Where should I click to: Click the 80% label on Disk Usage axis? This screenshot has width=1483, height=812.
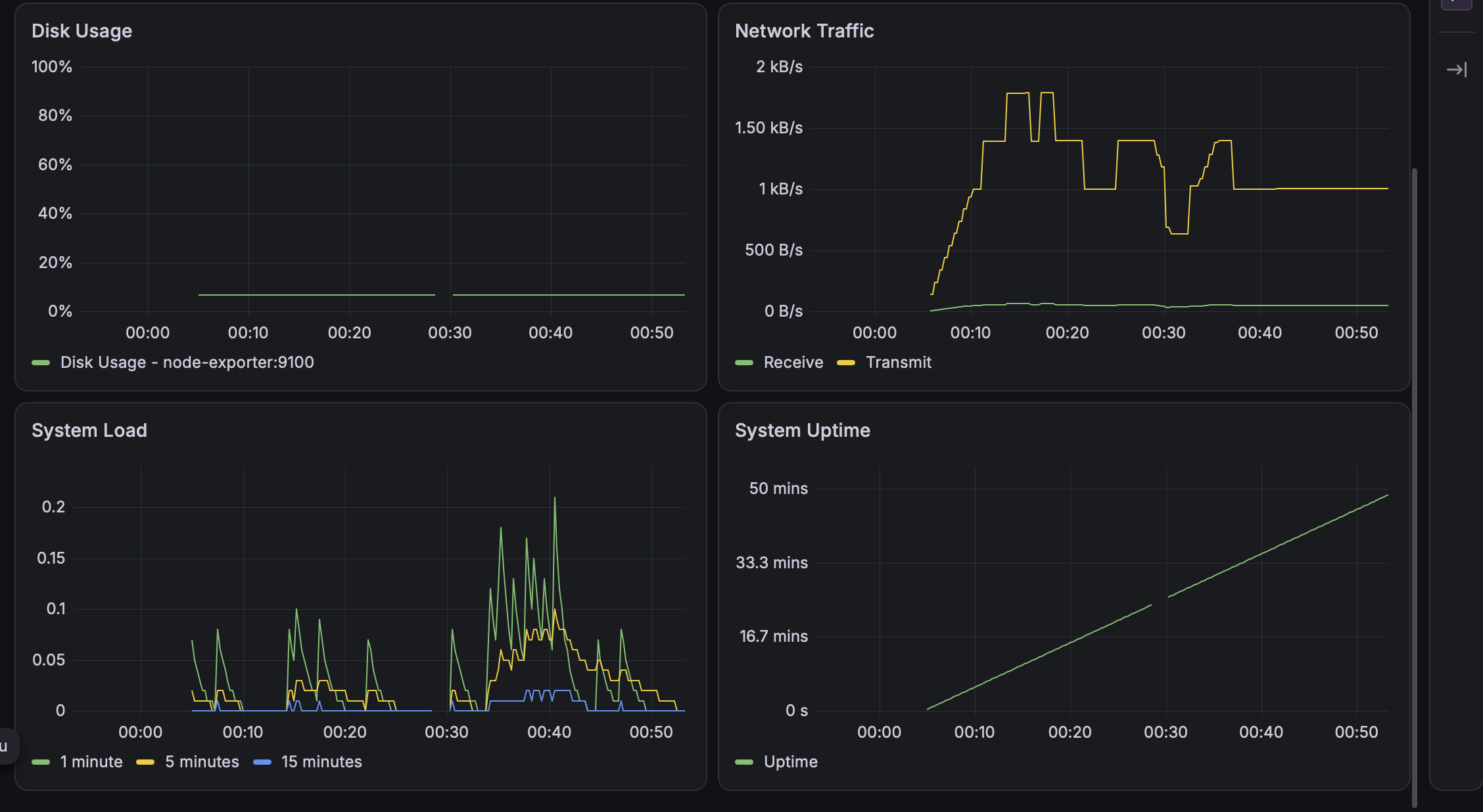coord(55,115)
